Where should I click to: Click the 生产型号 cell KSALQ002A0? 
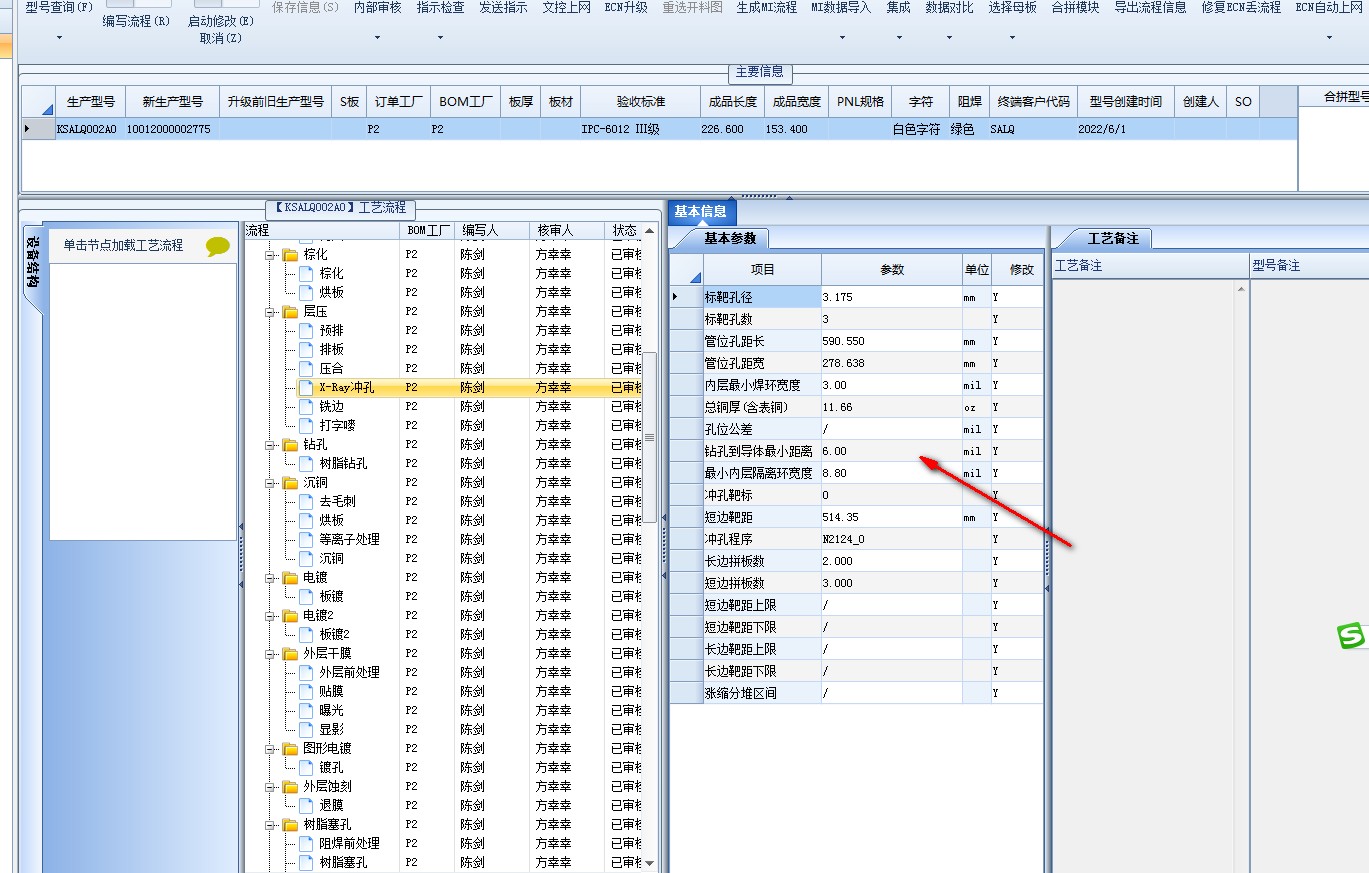pyautogui.click(x=88, y=129)
